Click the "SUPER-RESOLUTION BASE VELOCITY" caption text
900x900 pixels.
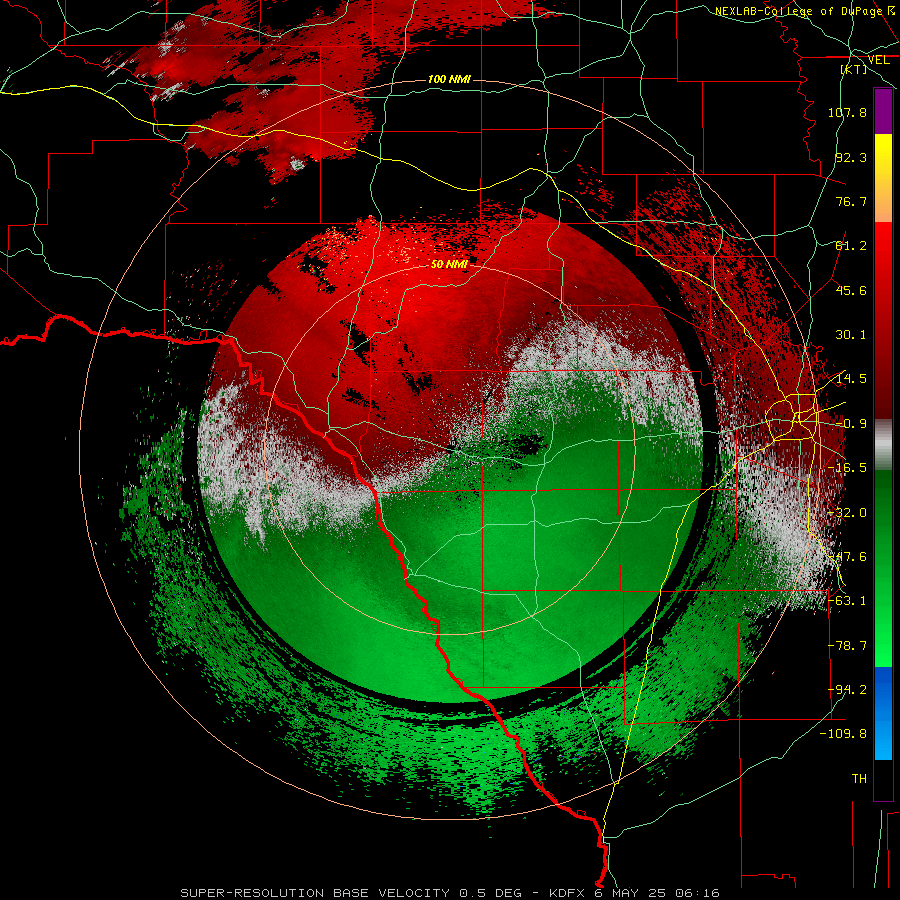[x=315, y=893]
